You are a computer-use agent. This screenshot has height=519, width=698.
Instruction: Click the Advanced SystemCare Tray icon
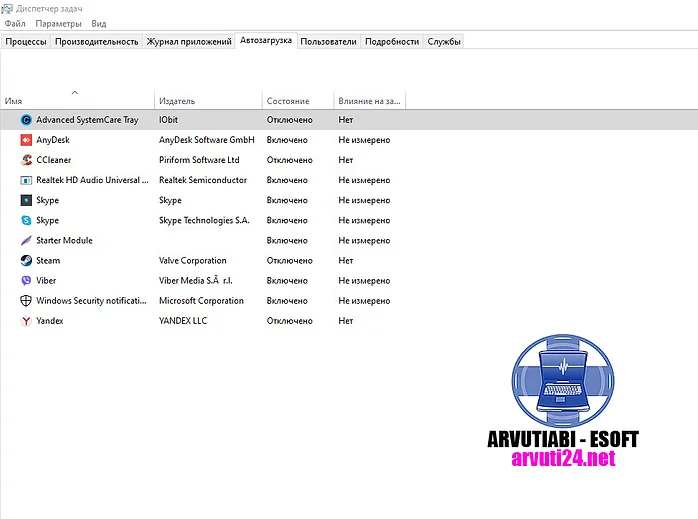[x=26, y=120]
